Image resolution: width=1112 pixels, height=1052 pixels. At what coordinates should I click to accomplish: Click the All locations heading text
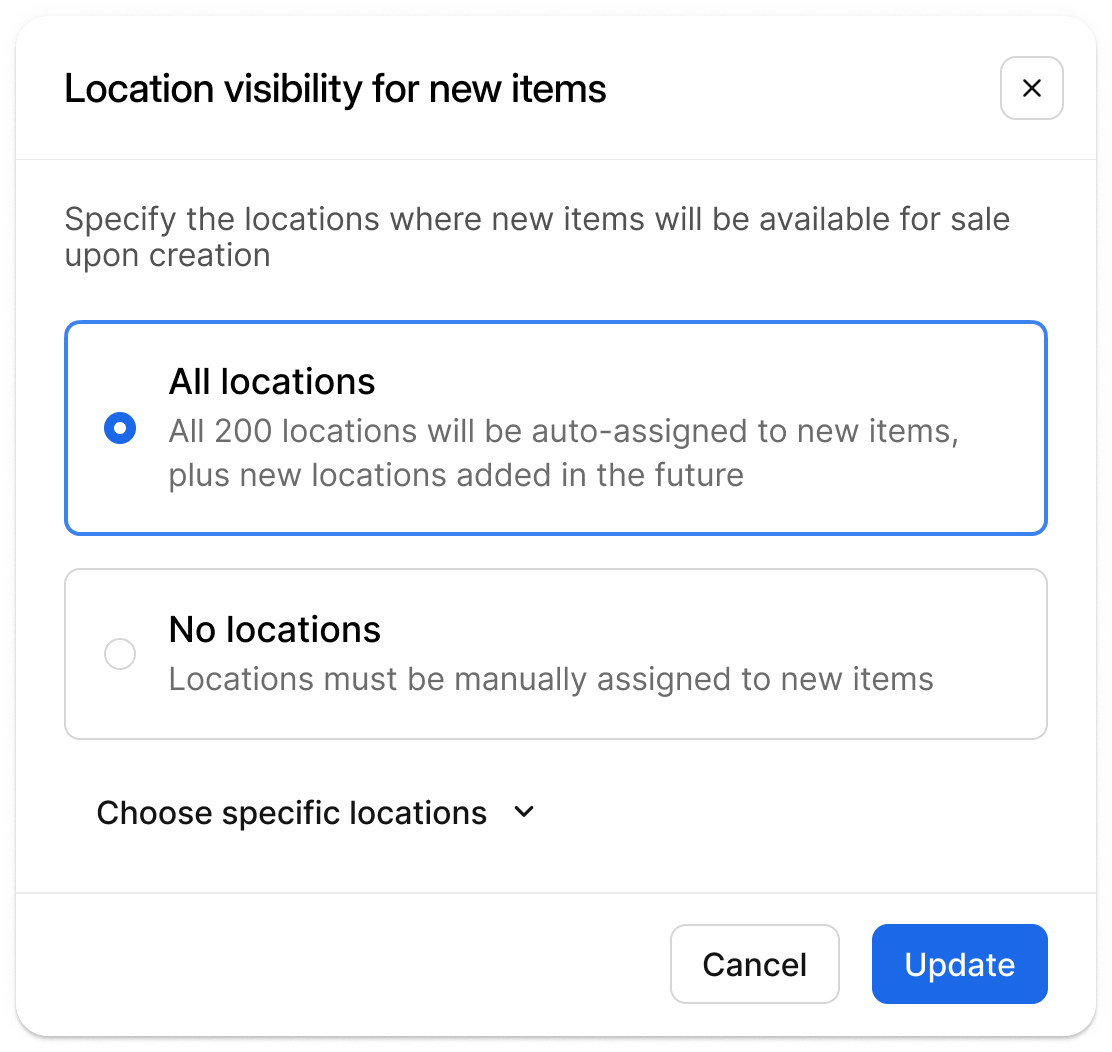click(x=272, y=382)
